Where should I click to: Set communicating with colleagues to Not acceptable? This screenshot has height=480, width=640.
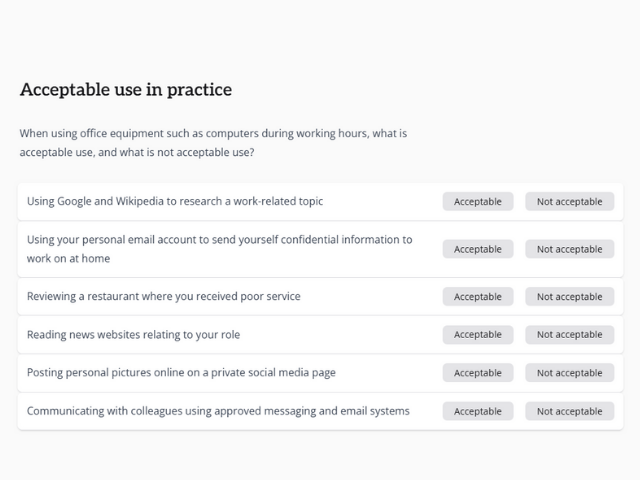pos(569,411)
